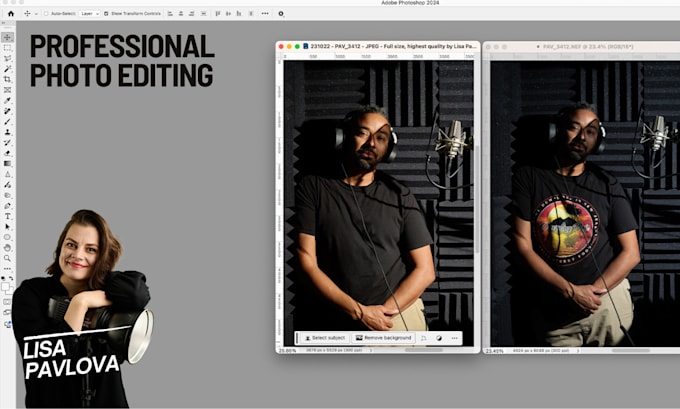The width and height of the screenshot is (680, 409).
Task: Select the Horizontal Type tool
Action: coord(7,216)
